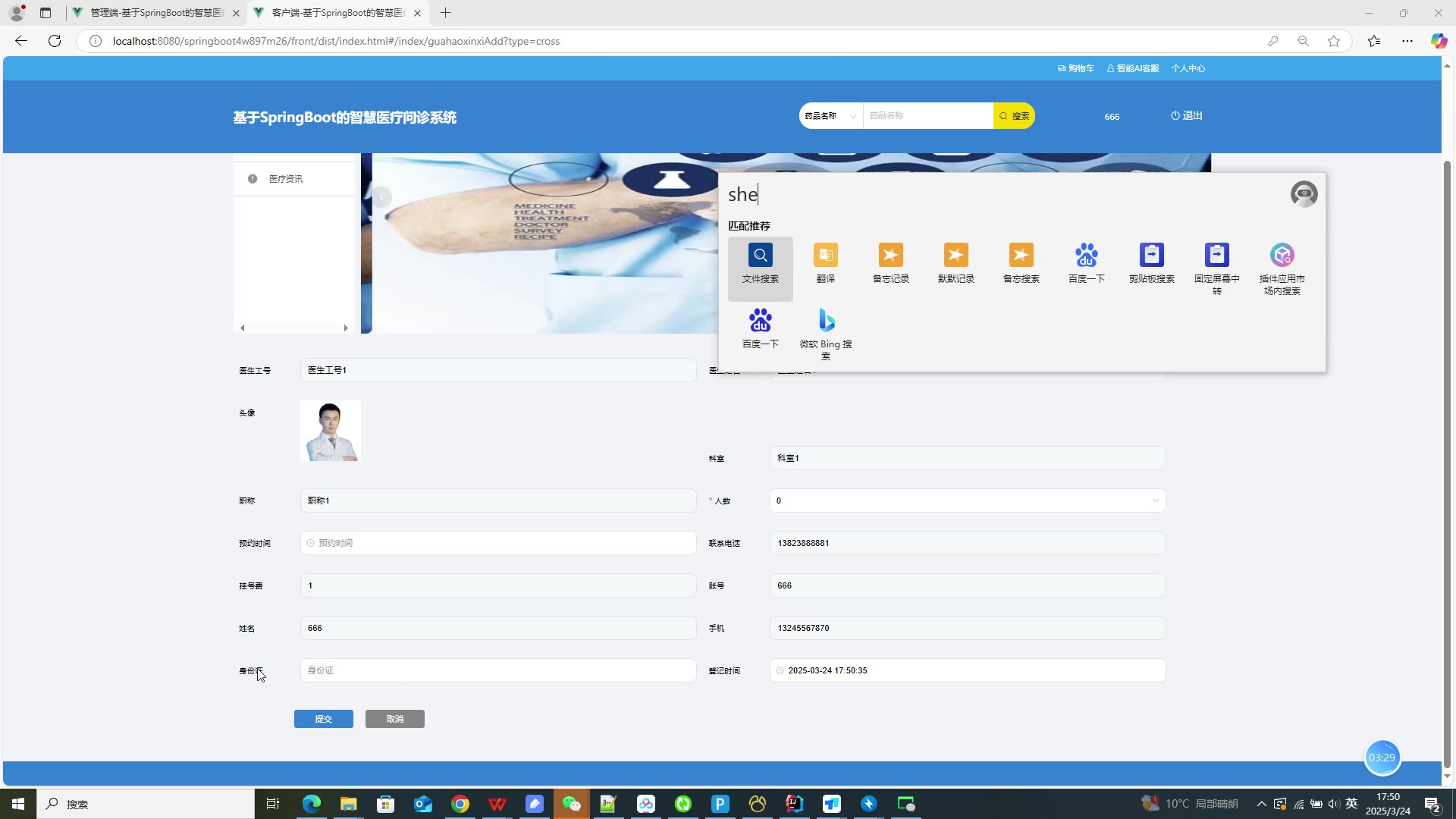Switch to the 管理端 browser tab
Viewport: 1456px width, 819px height.
[x=156, y=13]
